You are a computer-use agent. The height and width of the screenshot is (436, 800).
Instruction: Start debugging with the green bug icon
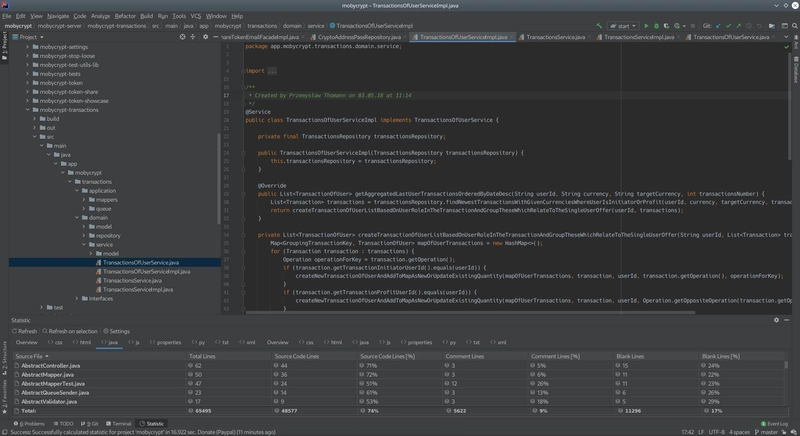pyautogui.click(x=657, y=25)
